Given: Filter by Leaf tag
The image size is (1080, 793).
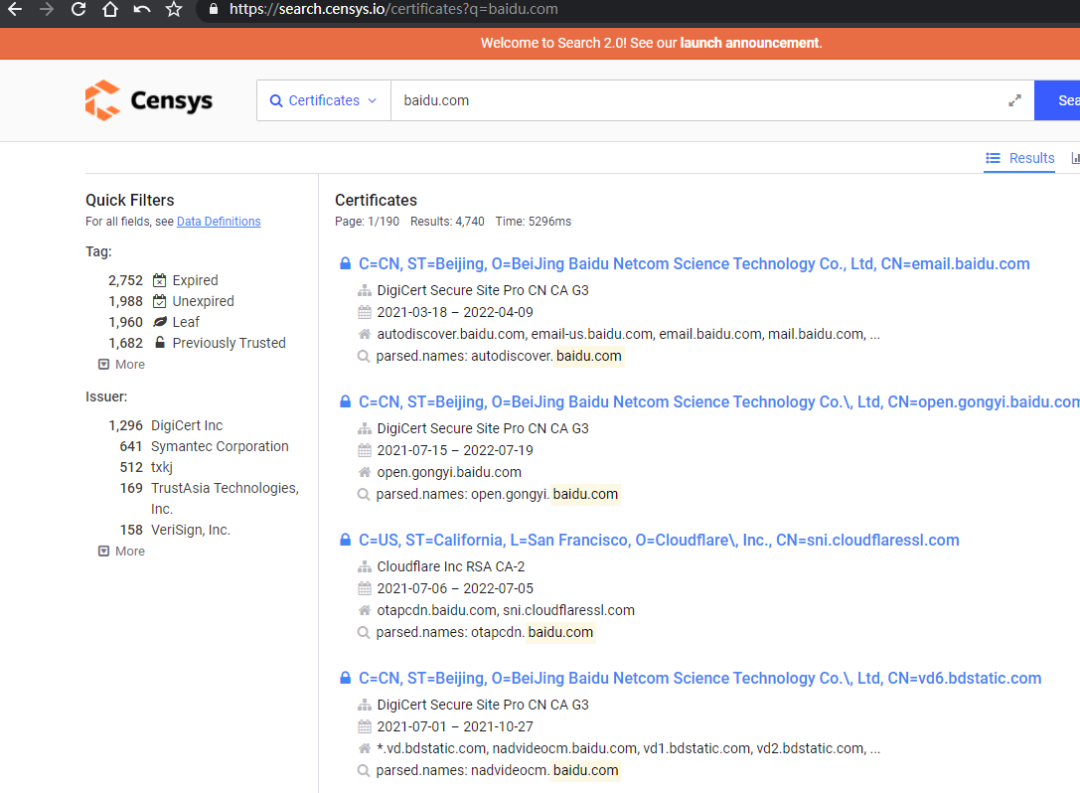Looking at the screenshot, I should tap(185, 322).
